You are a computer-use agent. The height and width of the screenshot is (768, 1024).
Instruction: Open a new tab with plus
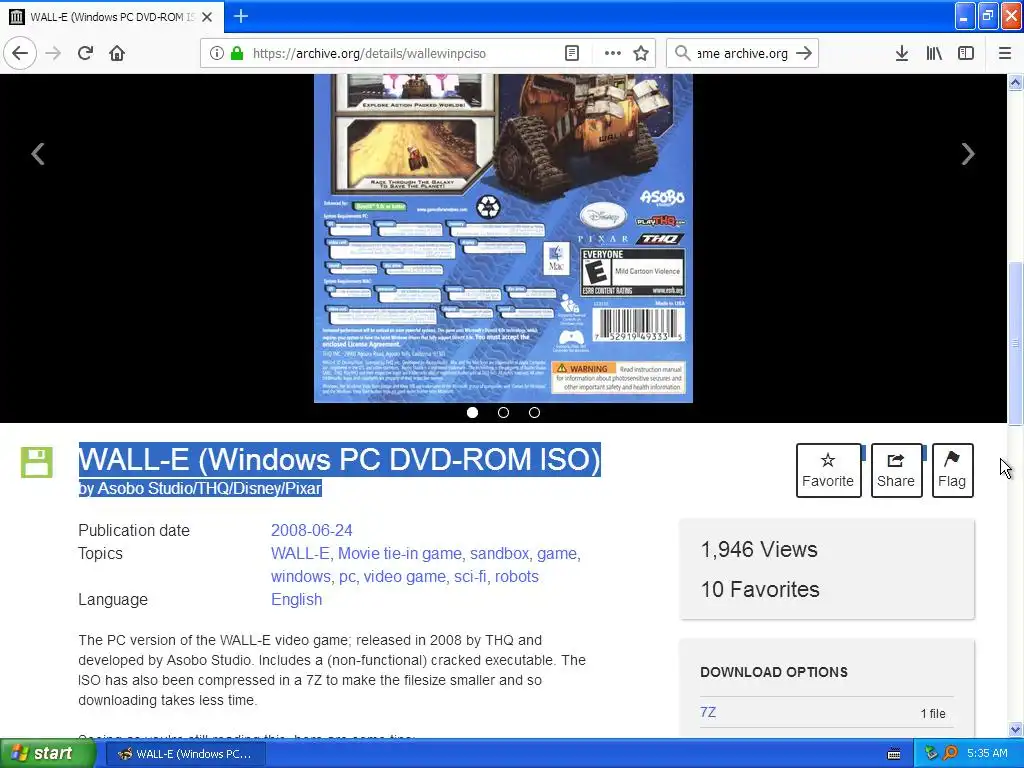[241, 16]
